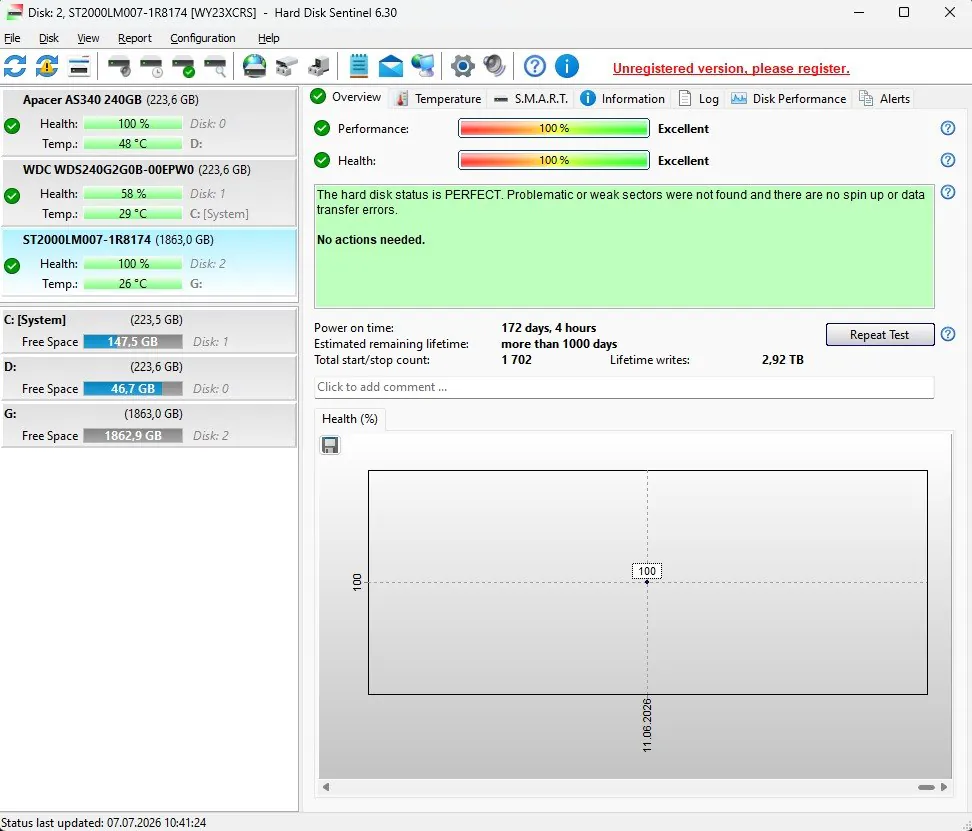The image size is (972, 831).
Task: Select the ST2000LM007-1R8174 disk entry
Action: [149, 262]
